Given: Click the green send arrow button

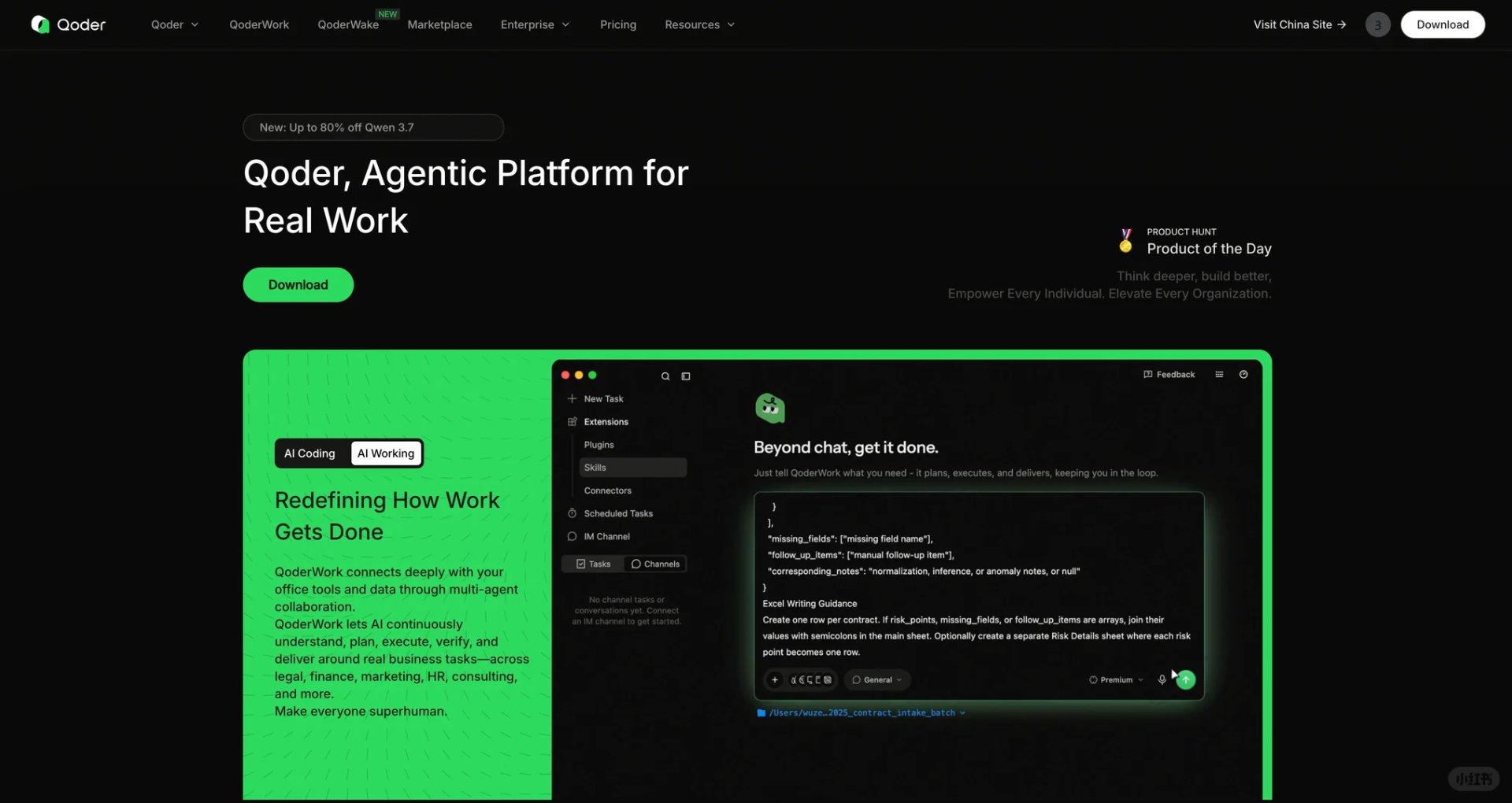Looking at the screenshot, I should [1186, 679].
